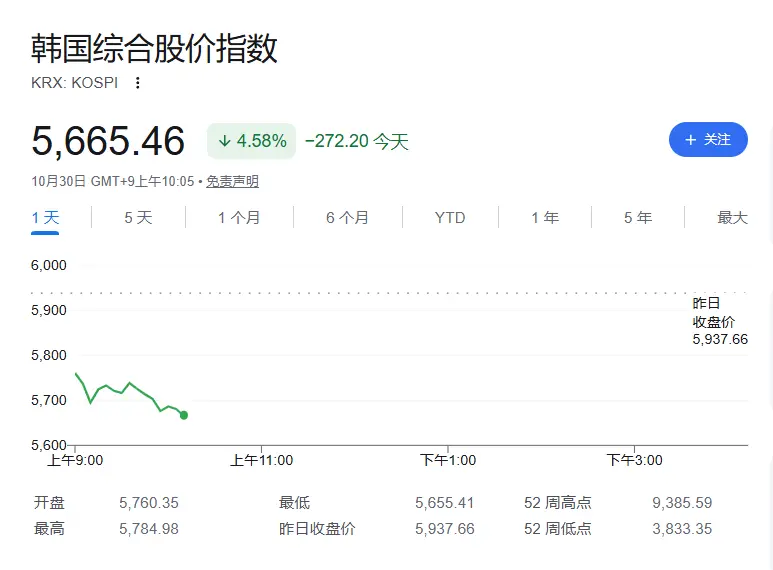Open the 免责声明 disclaimer link
Screen dimensions: 773x570
(x=232, y=181)
